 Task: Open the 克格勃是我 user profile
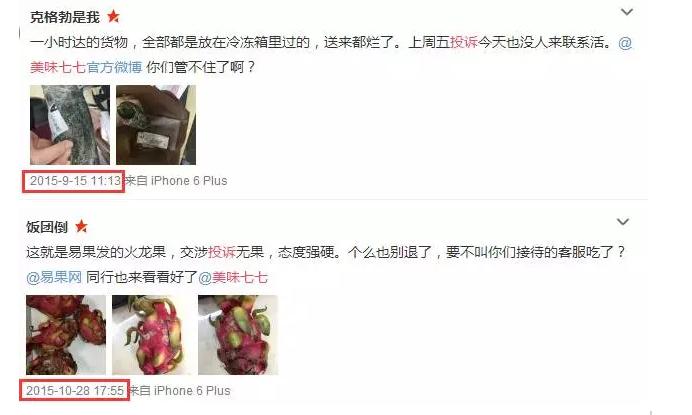coord(65,17)
